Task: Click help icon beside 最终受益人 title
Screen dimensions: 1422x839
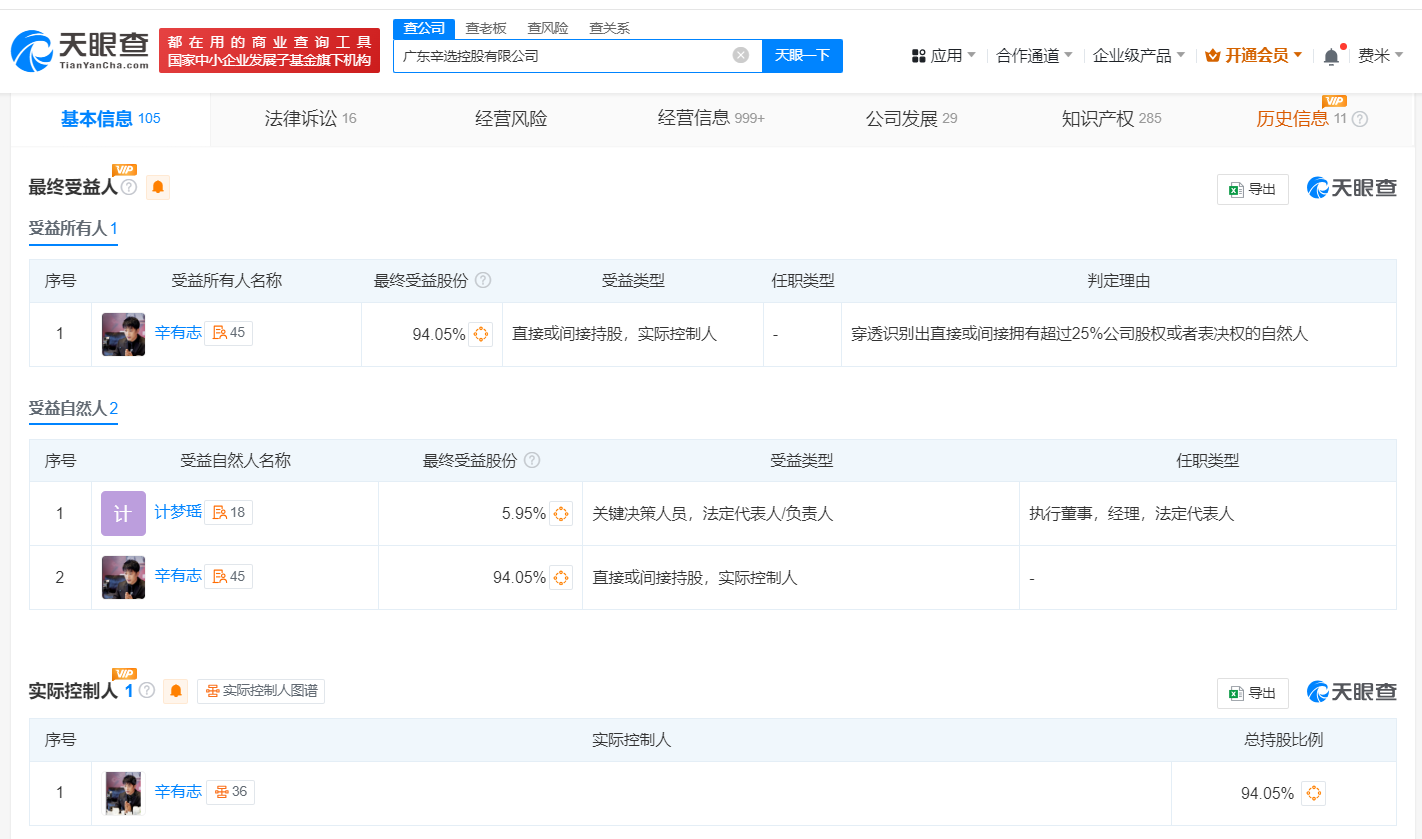Action: 129,187
